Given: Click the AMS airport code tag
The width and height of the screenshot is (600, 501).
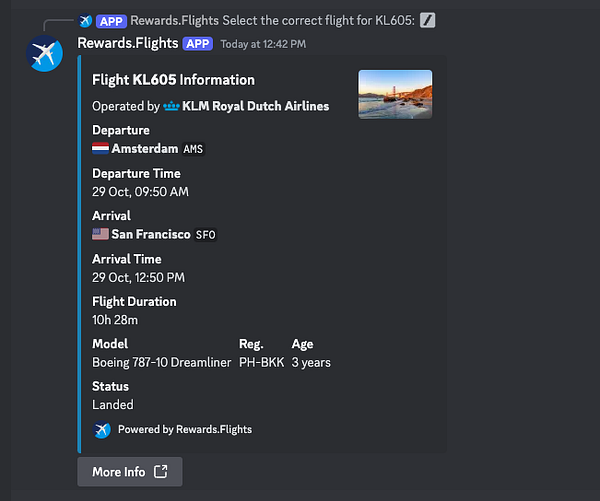Looking at the screenshot, I should [x=193, y=149].
